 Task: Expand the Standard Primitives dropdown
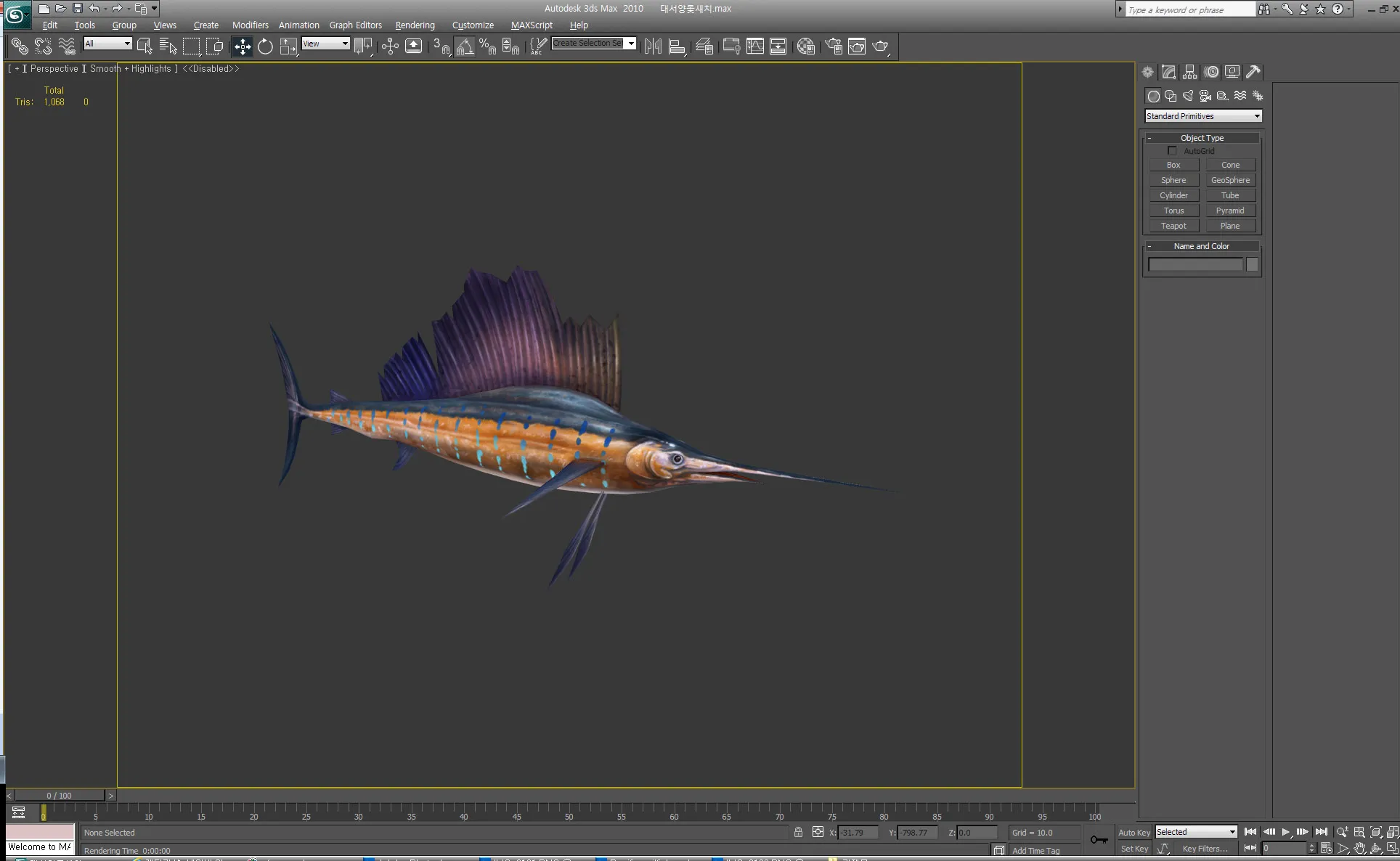pyautogui.click(x=1257, y=116)
